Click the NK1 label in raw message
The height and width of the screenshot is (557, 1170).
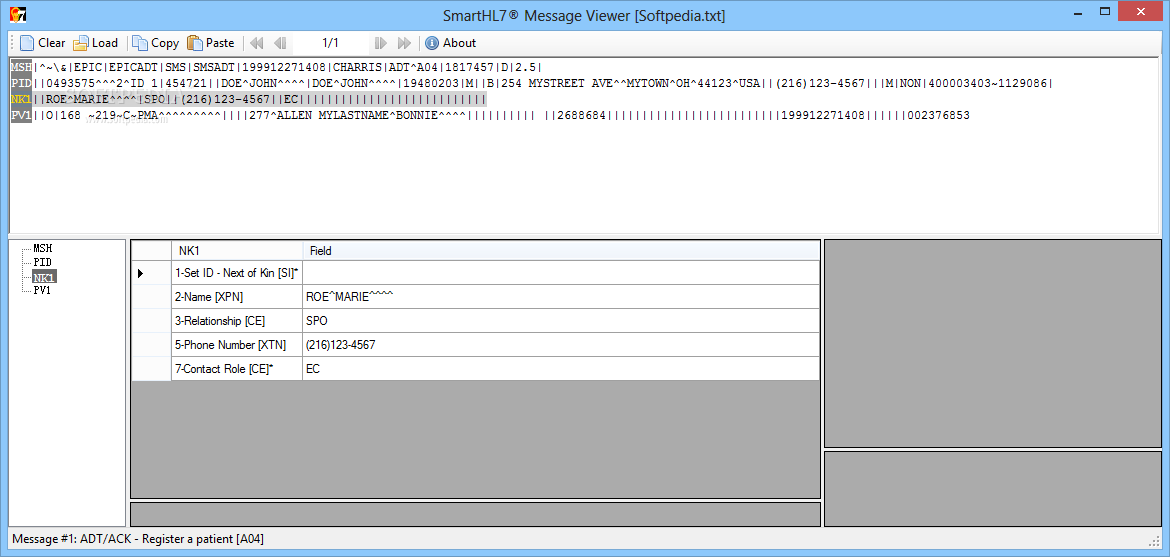pos(21,99)
